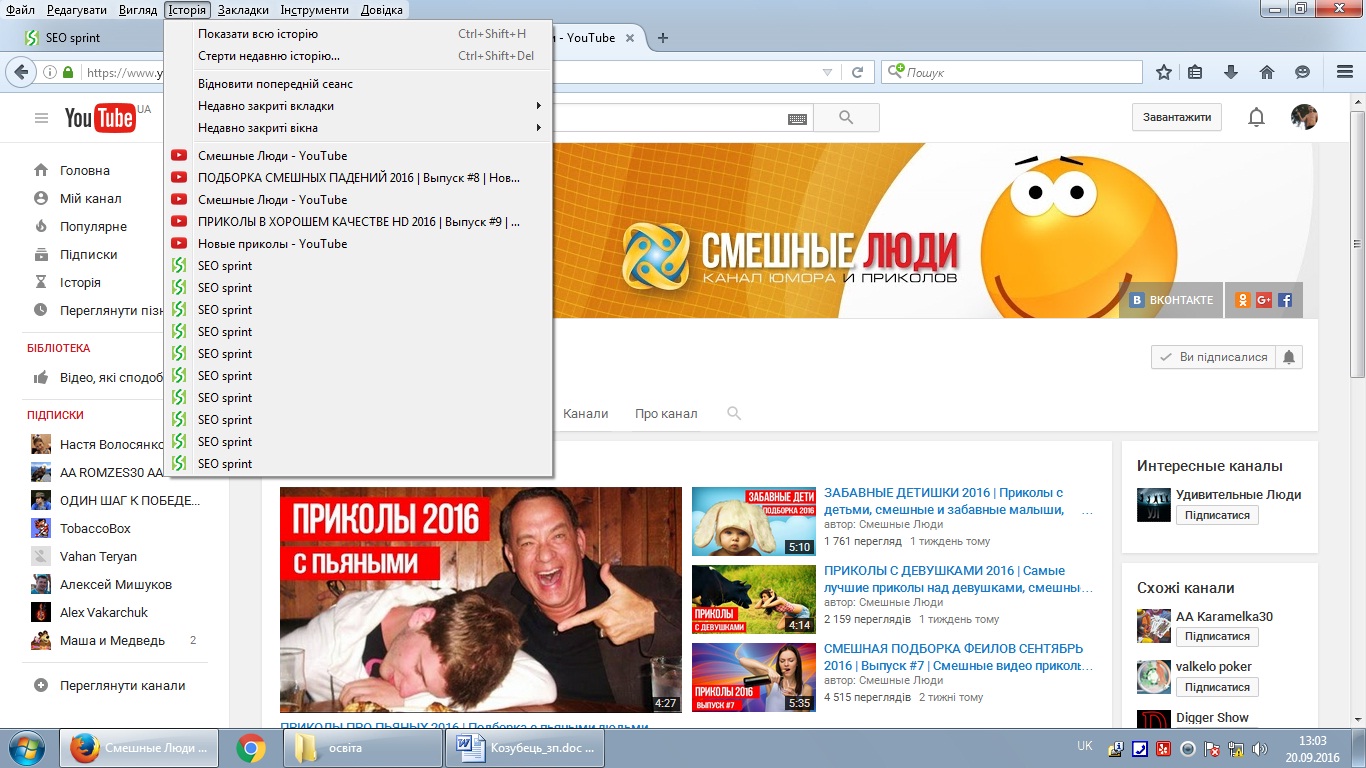Open 'Переглянути канали' in sidebar
Image resolution: width=1366 pixels, height=768 pixels.
point(122,686)
